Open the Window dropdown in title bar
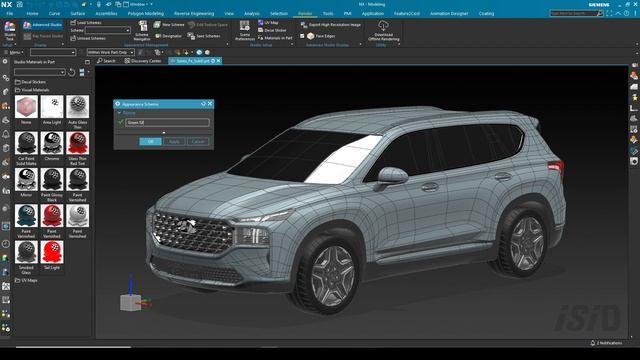Viewport: 640px width, 360px height. [138, 4]
